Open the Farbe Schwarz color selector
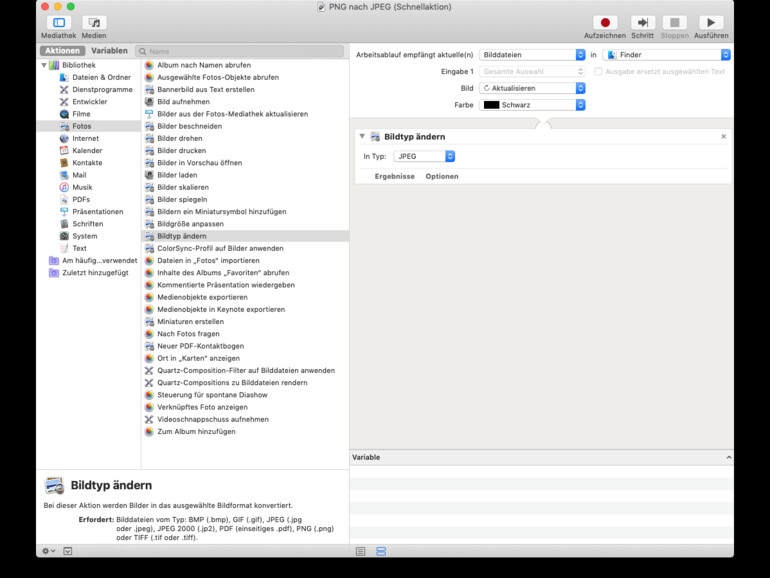770x578 pixels. tap(532, 105)
